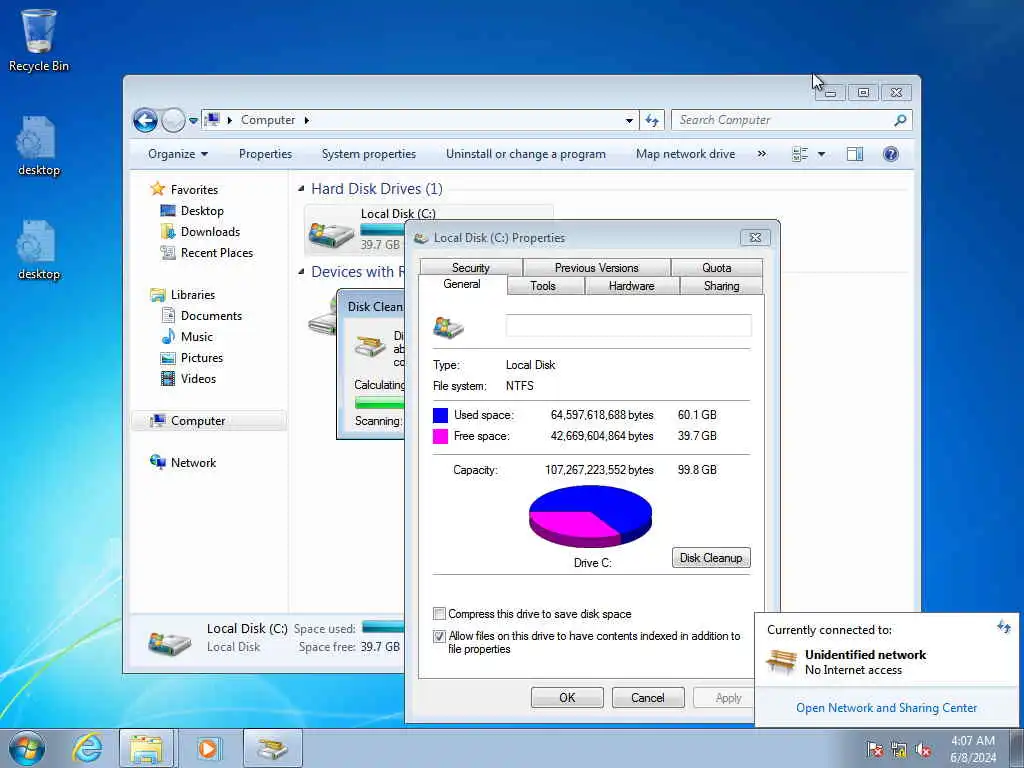The width and height of the screenshot is (1024, 768).
Task: Click the search magnifier icon
Action: click(901, 120)
